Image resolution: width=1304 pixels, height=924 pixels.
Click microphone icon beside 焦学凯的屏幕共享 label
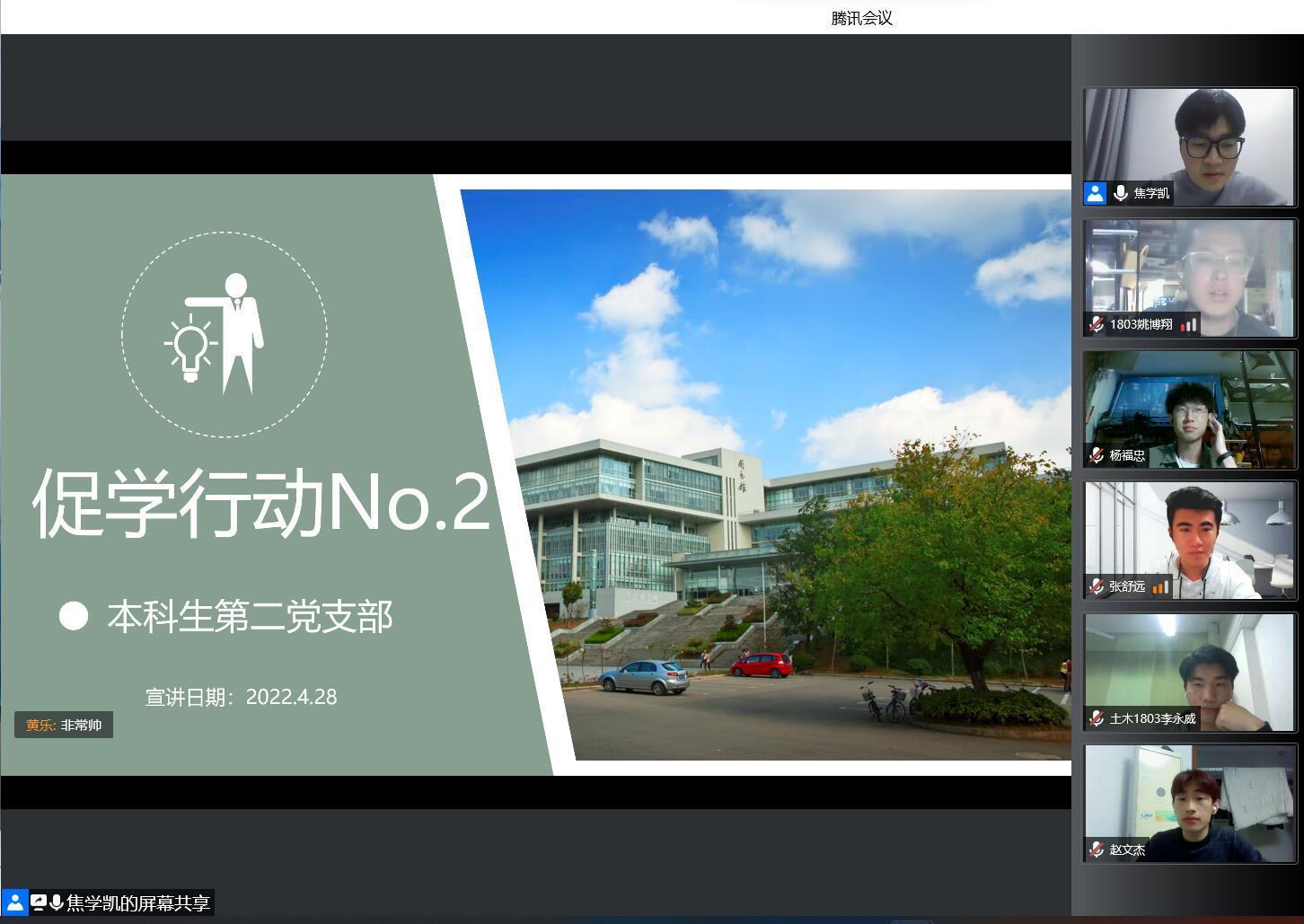(x=57, y=902)
